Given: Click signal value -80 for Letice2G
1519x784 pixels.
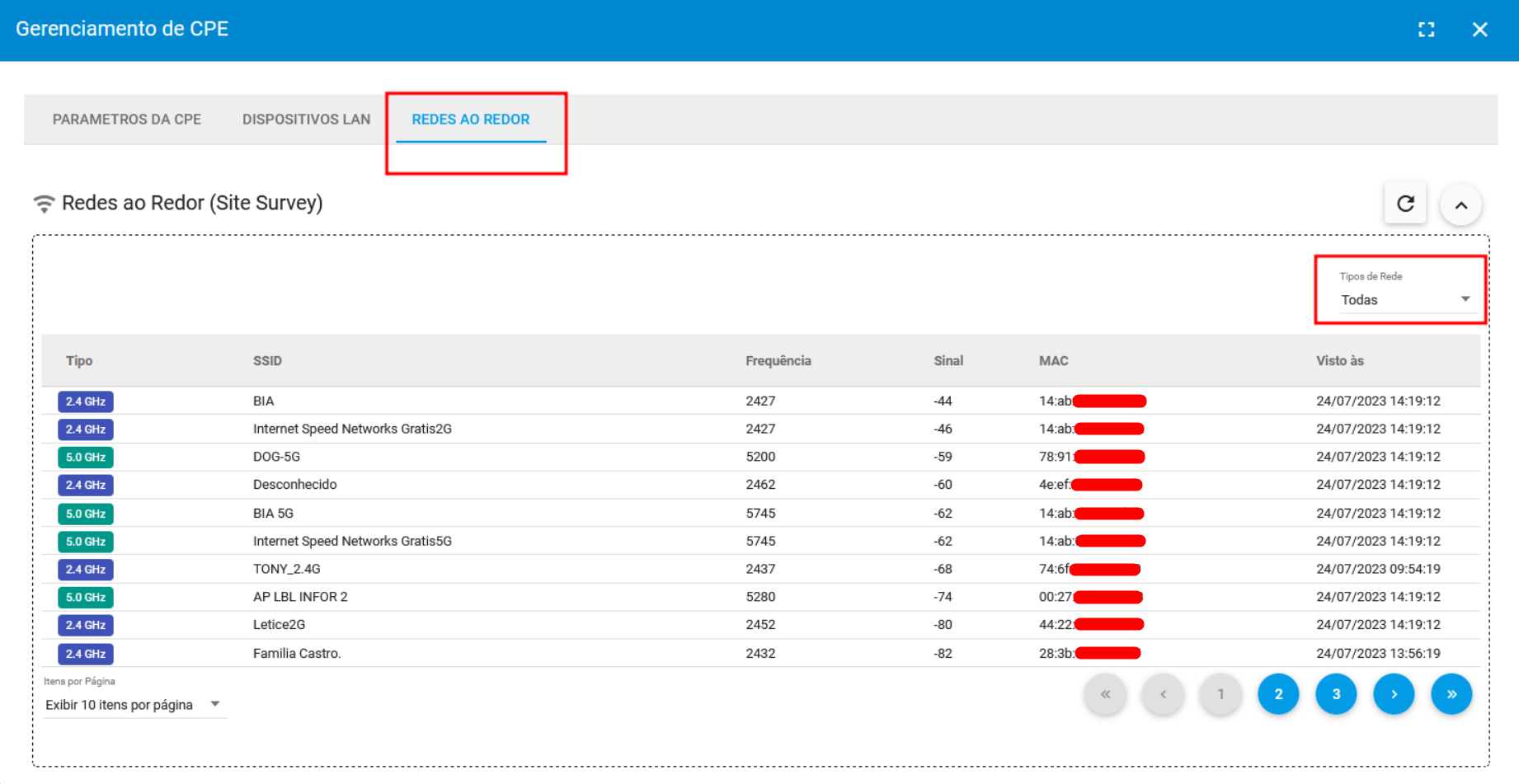Looking at the screenshot, I should 943,625.
